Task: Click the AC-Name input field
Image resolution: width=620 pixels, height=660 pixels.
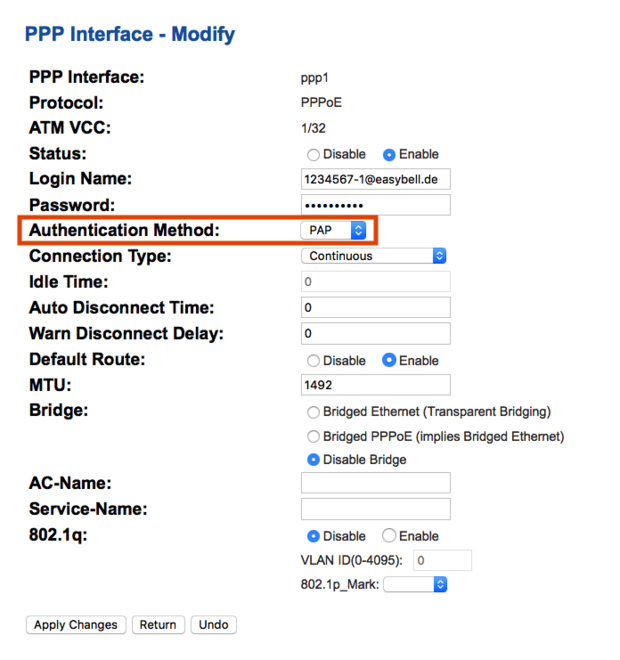Action: [x=375, y=483]
